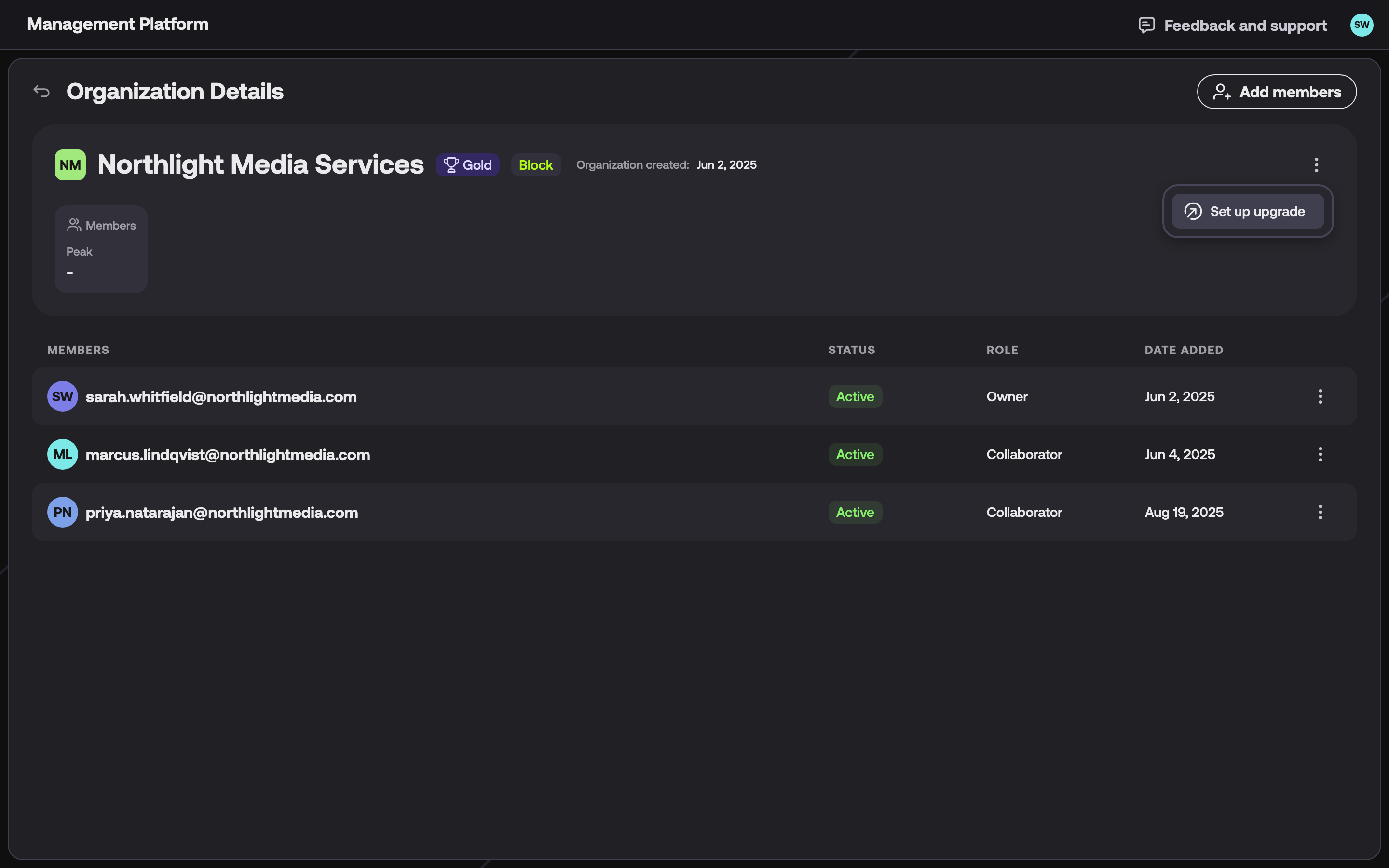Screen dimensions: 1389x868
Task: Open the three-dot menu for priya.natarajan
Action: coord(1320,512)
